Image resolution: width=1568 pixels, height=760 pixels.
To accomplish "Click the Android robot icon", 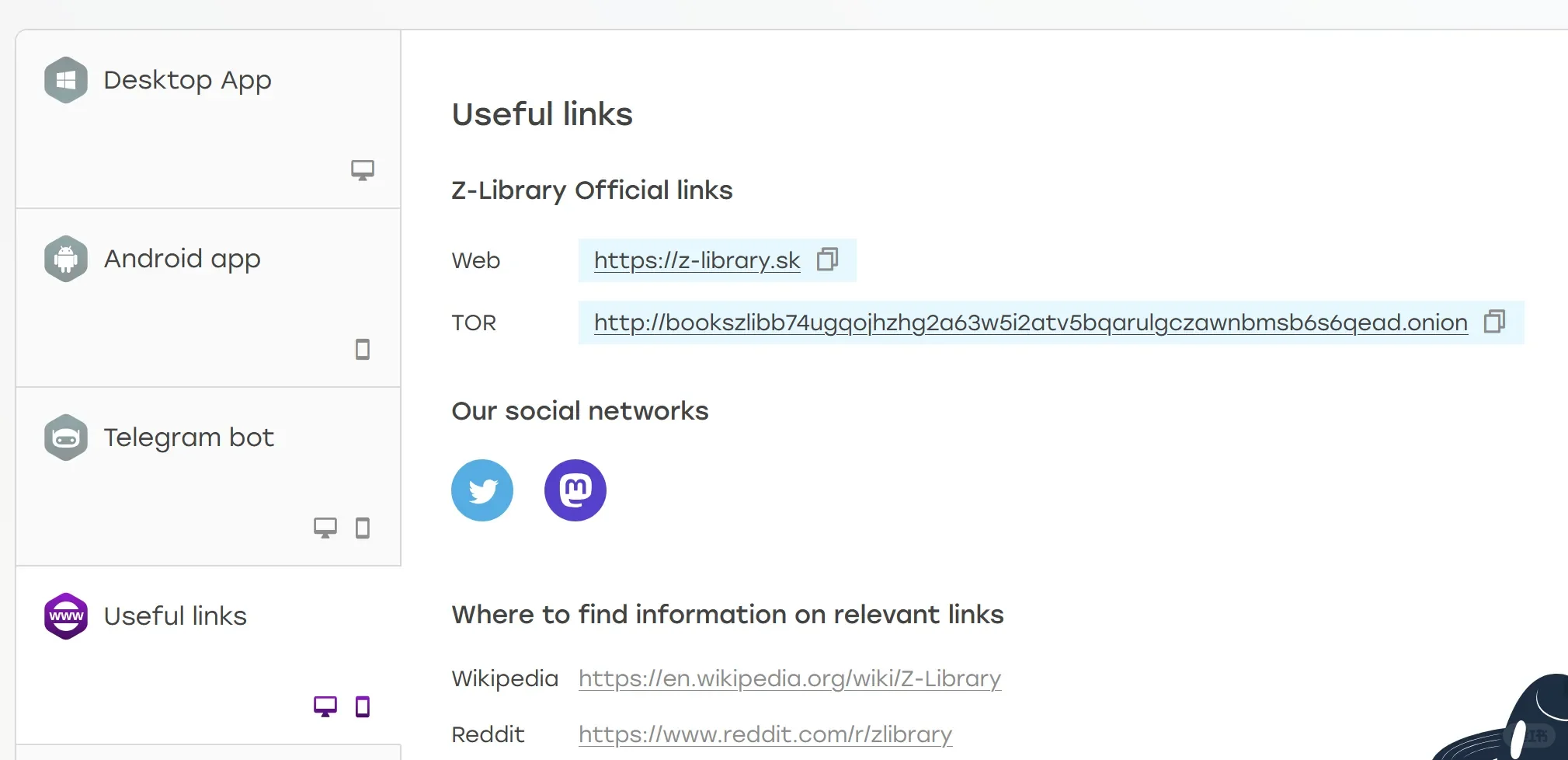I will coord(66,259).
